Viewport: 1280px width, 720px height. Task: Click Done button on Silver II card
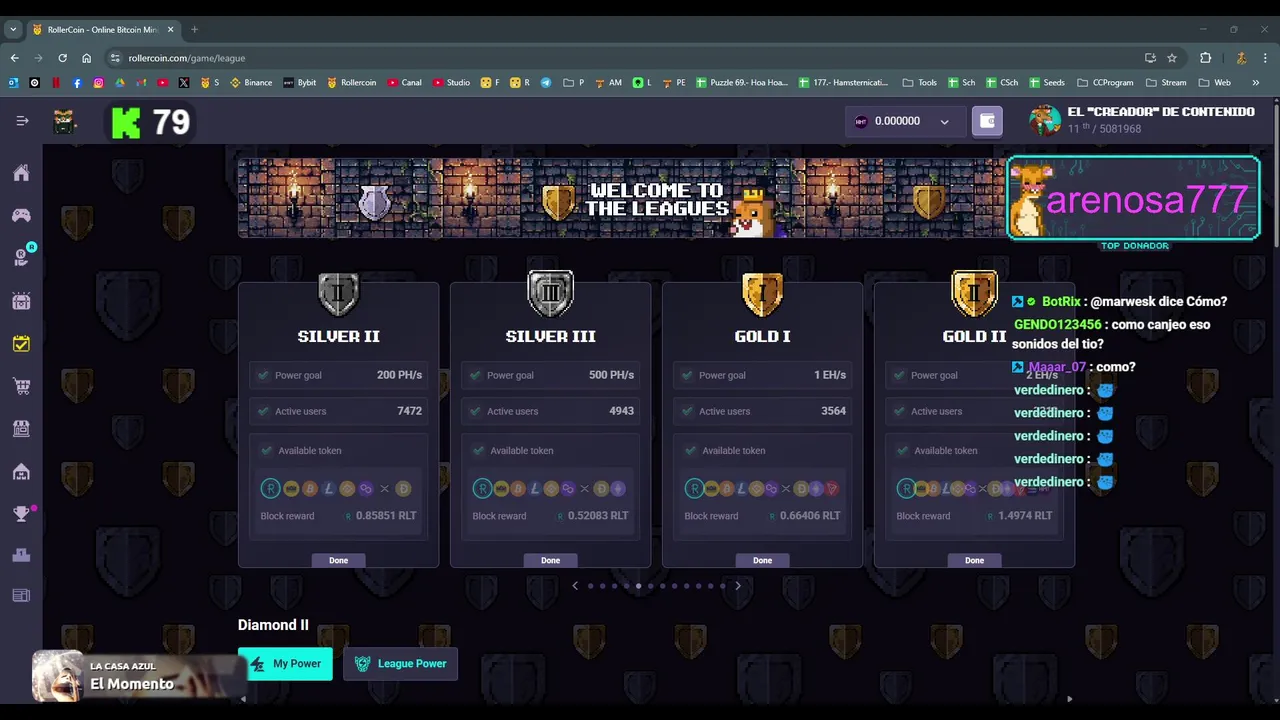pos(338,560)
